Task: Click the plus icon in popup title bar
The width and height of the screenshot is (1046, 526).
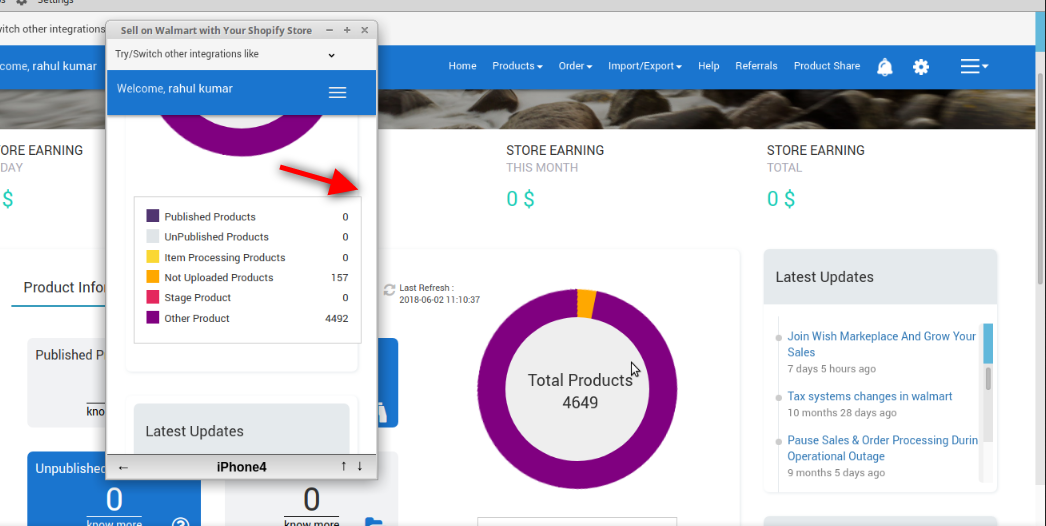Action: coord(347,31)
